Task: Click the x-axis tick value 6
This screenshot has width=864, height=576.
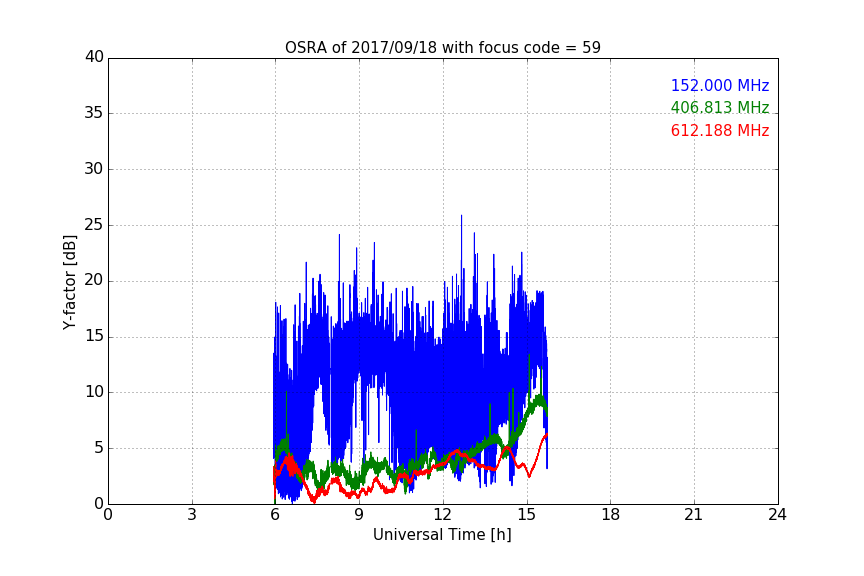Action: [x=275, y=515]
